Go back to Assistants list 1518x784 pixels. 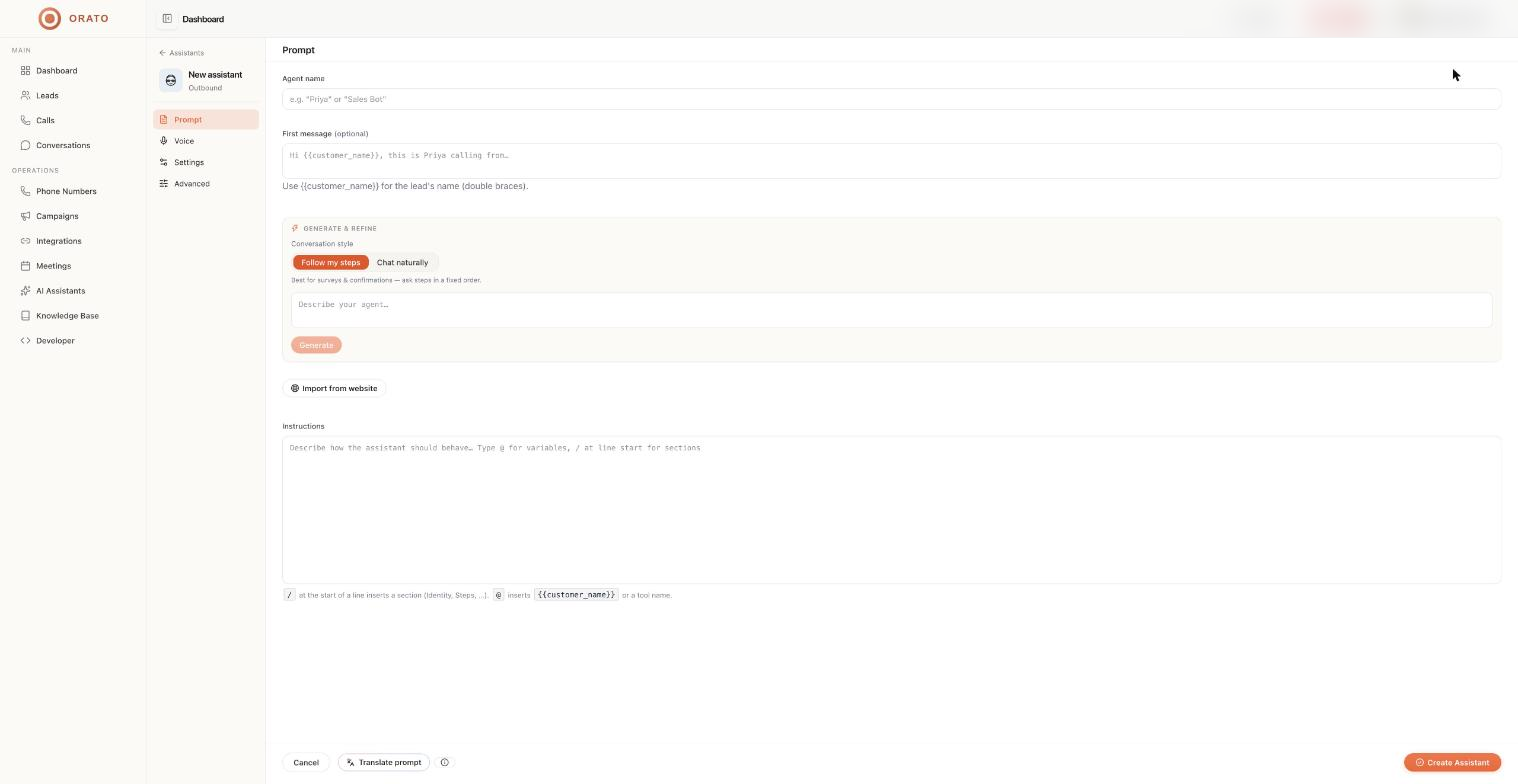(181, 53)
